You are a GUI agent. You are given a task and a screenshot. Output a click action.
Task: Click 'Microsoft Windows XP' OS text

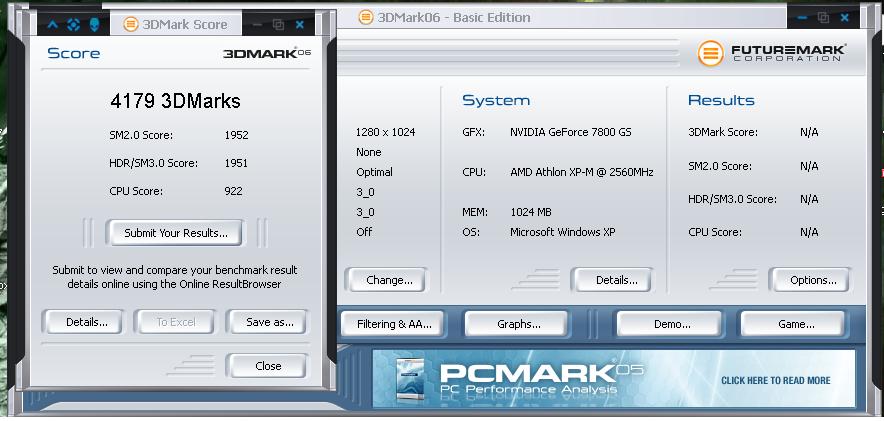pos(563,232)
